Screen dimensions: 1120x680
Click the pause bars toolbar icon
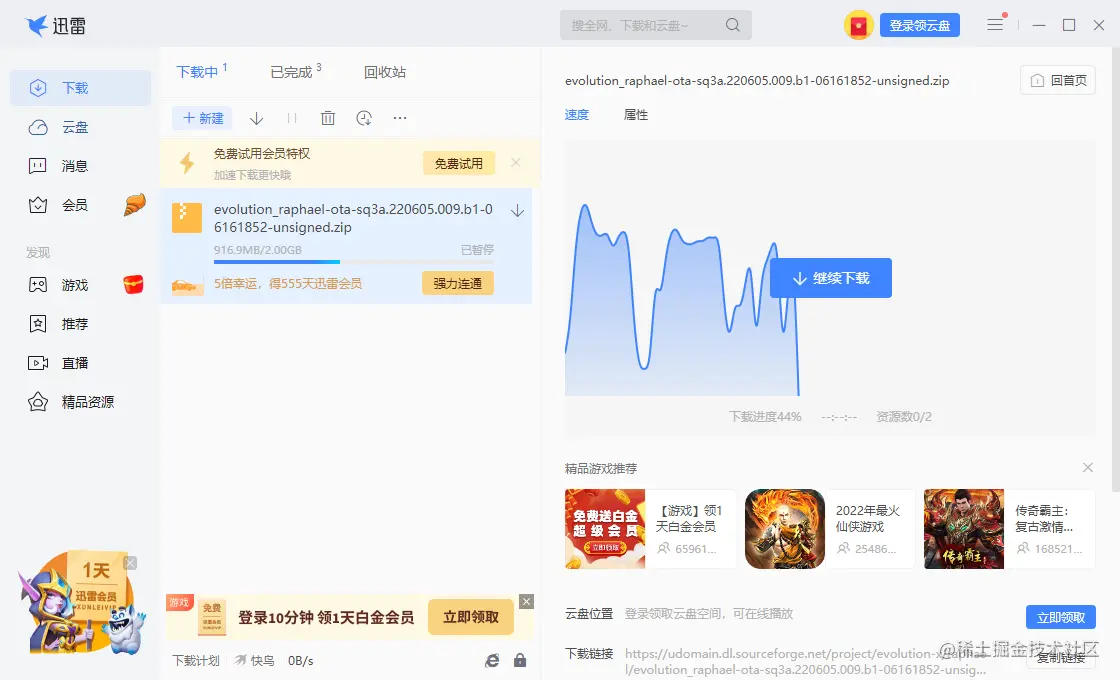pyautogui.click(x=291, y=119)
